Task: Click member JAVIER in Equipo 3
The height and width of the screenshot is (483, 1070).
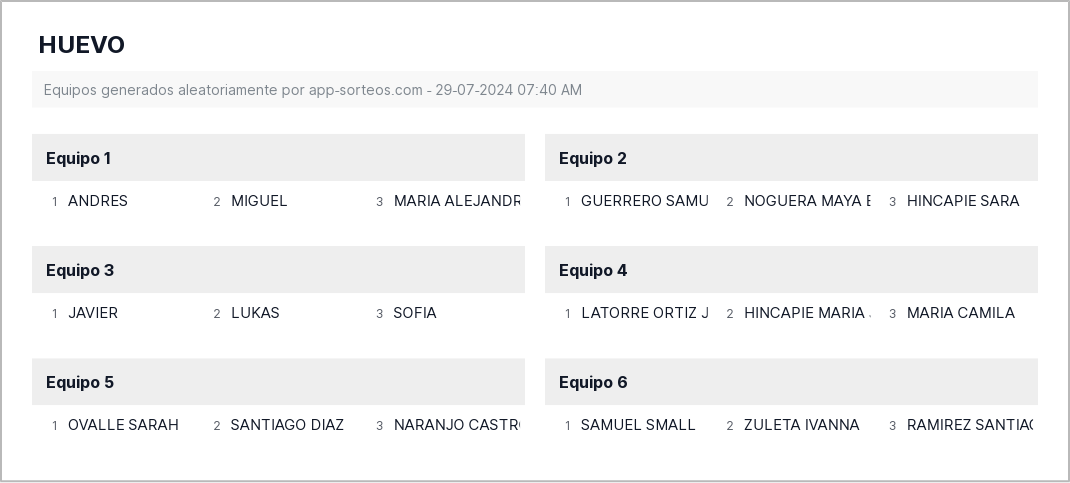Action: pyautogui.click(x=93, y=313)
